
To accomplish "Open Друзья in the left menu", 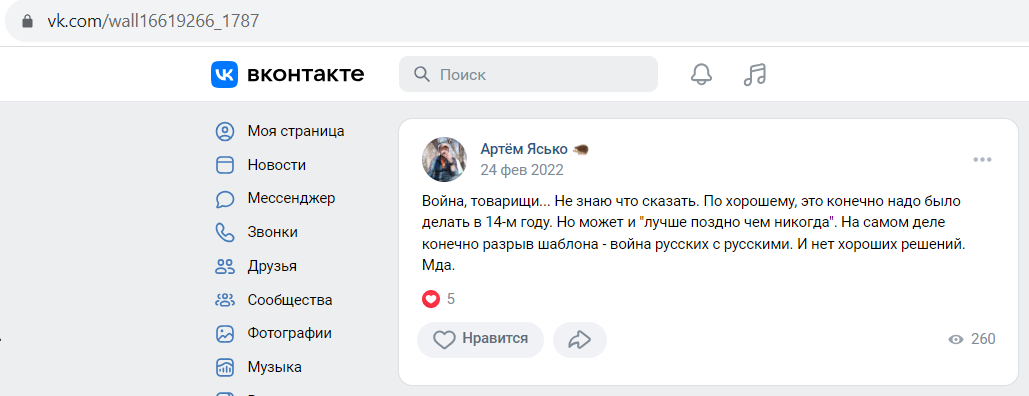I will point(272,266).
